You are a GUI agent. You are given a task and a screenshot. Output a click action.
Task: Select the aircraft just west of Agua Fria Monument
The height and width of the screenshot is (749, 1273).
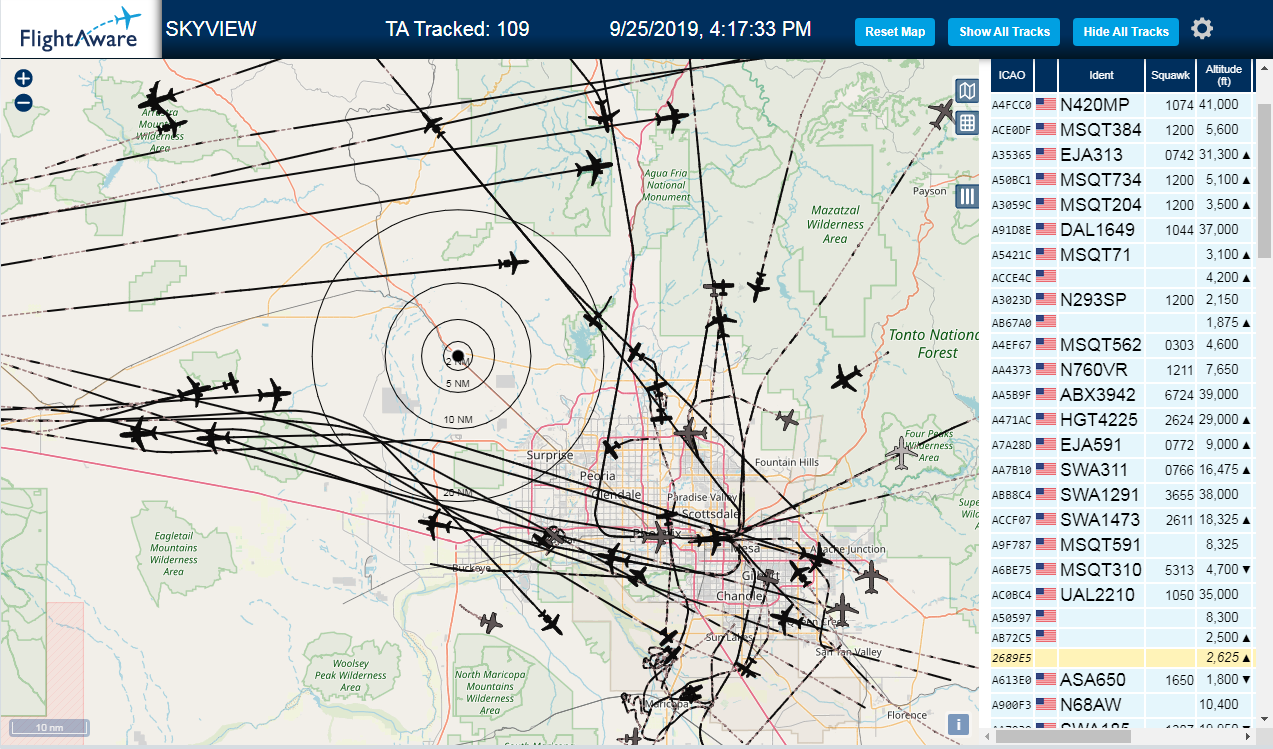pyautogui.click(x=594, y=168)
